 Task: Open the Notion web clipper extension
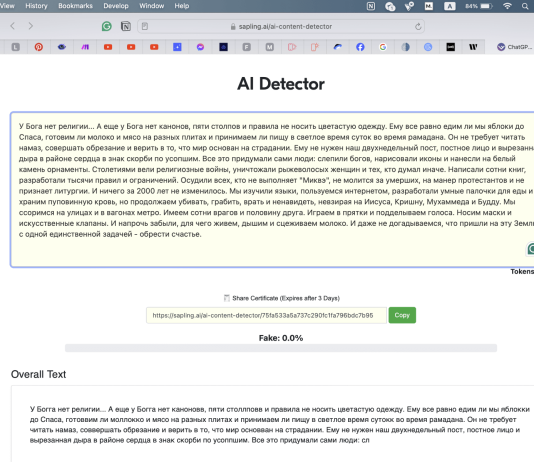(x=126, y=26)
